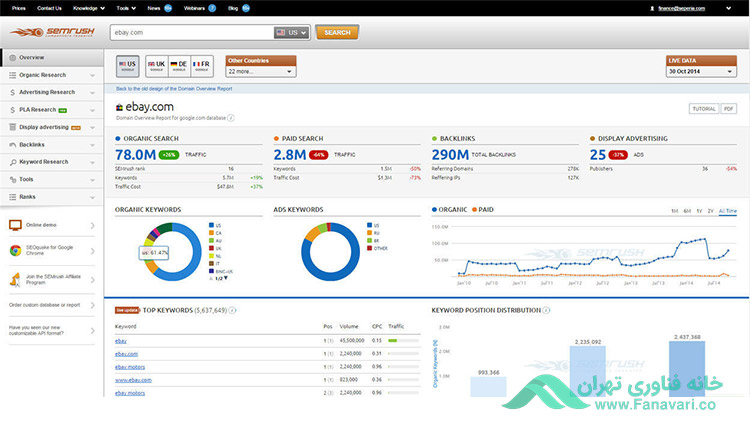Switch chart range to 6M

[687, 211]
